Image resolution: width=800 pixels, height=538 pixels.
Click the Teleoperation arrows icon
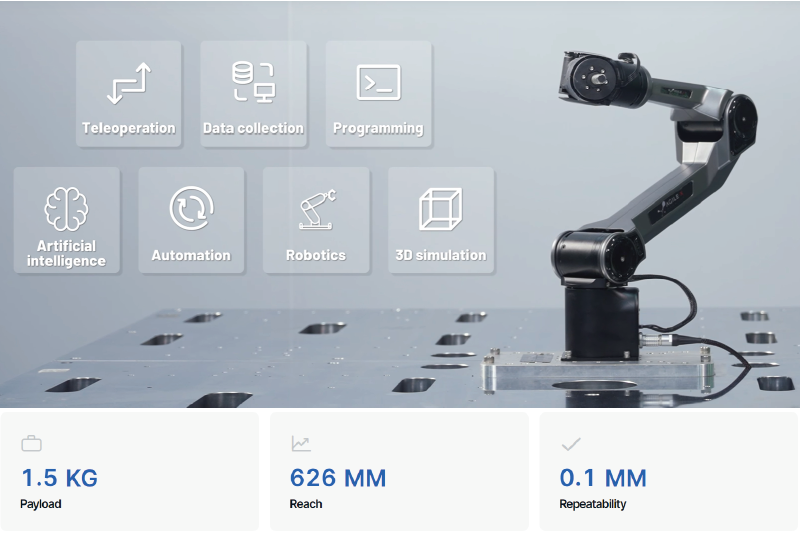click(x=128, y=83)
